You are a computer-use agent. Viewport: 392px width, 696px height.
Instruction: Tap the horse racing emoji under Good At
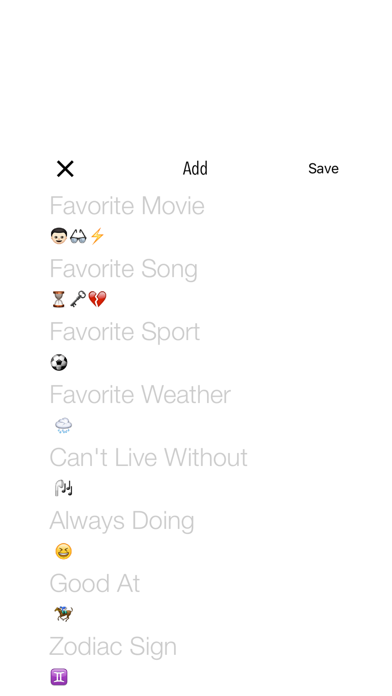(x=63, y=614)
